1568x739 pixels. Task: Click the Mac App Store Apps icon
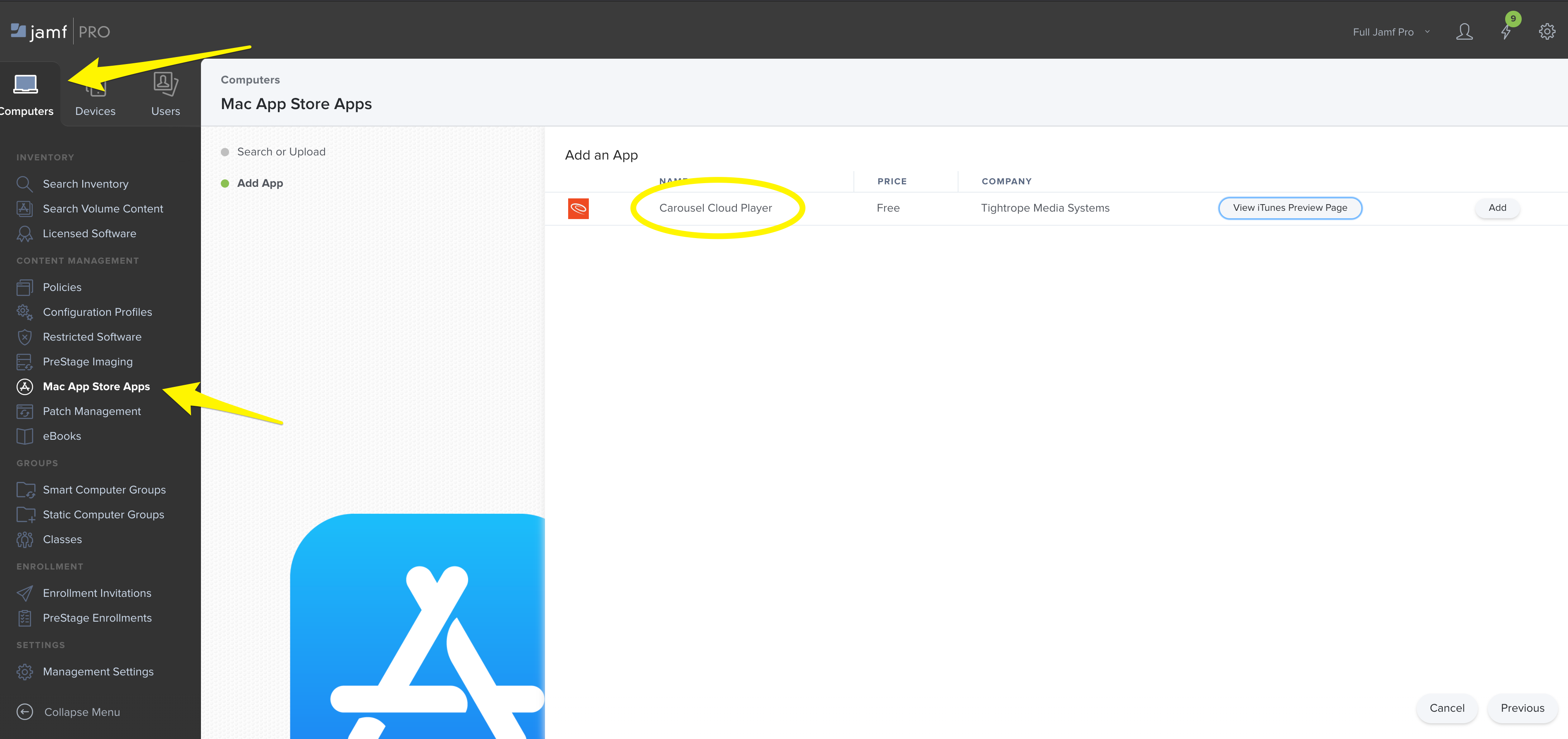pyautogui.click(x=24, y=387)
